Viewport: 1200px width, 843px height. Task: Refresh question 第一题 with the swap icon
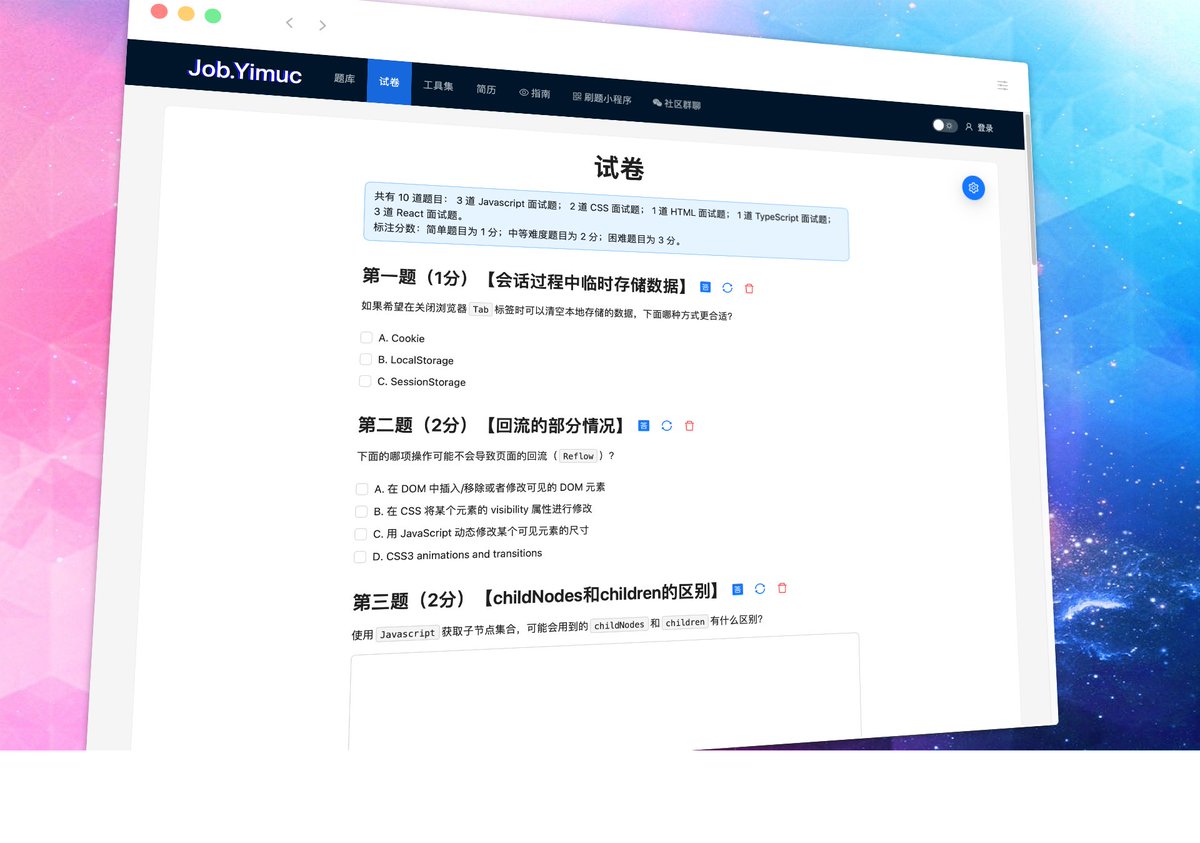click(x=727, y=288)
